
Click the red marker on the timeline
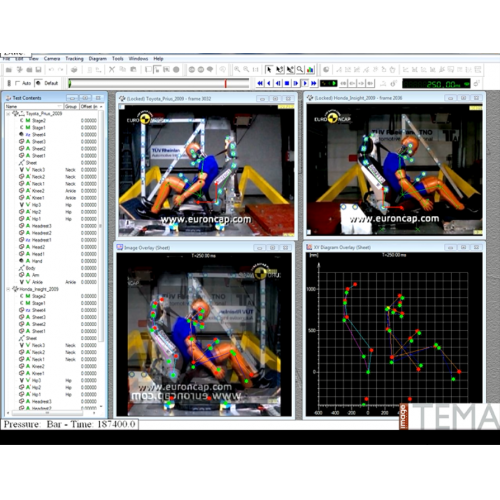[226, 83]
